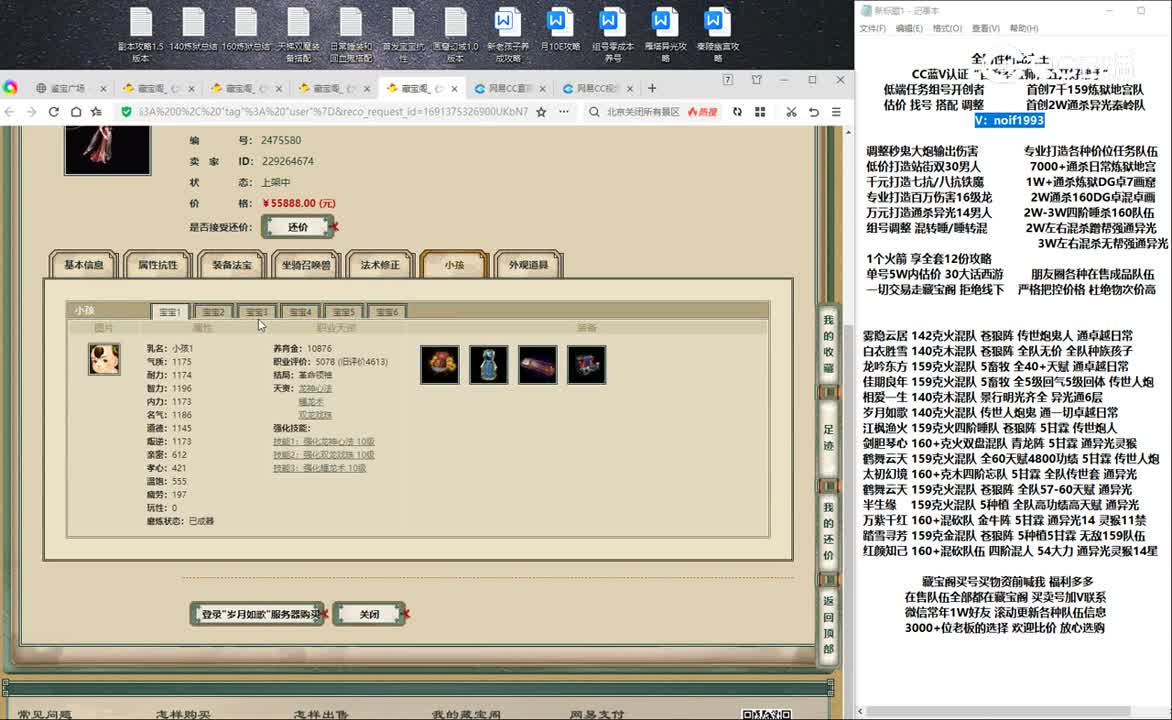Image resolution: width=1172 pixels, height=720 pixels.
Task: Switch to the 外观道具 tab
Action: 528,265
